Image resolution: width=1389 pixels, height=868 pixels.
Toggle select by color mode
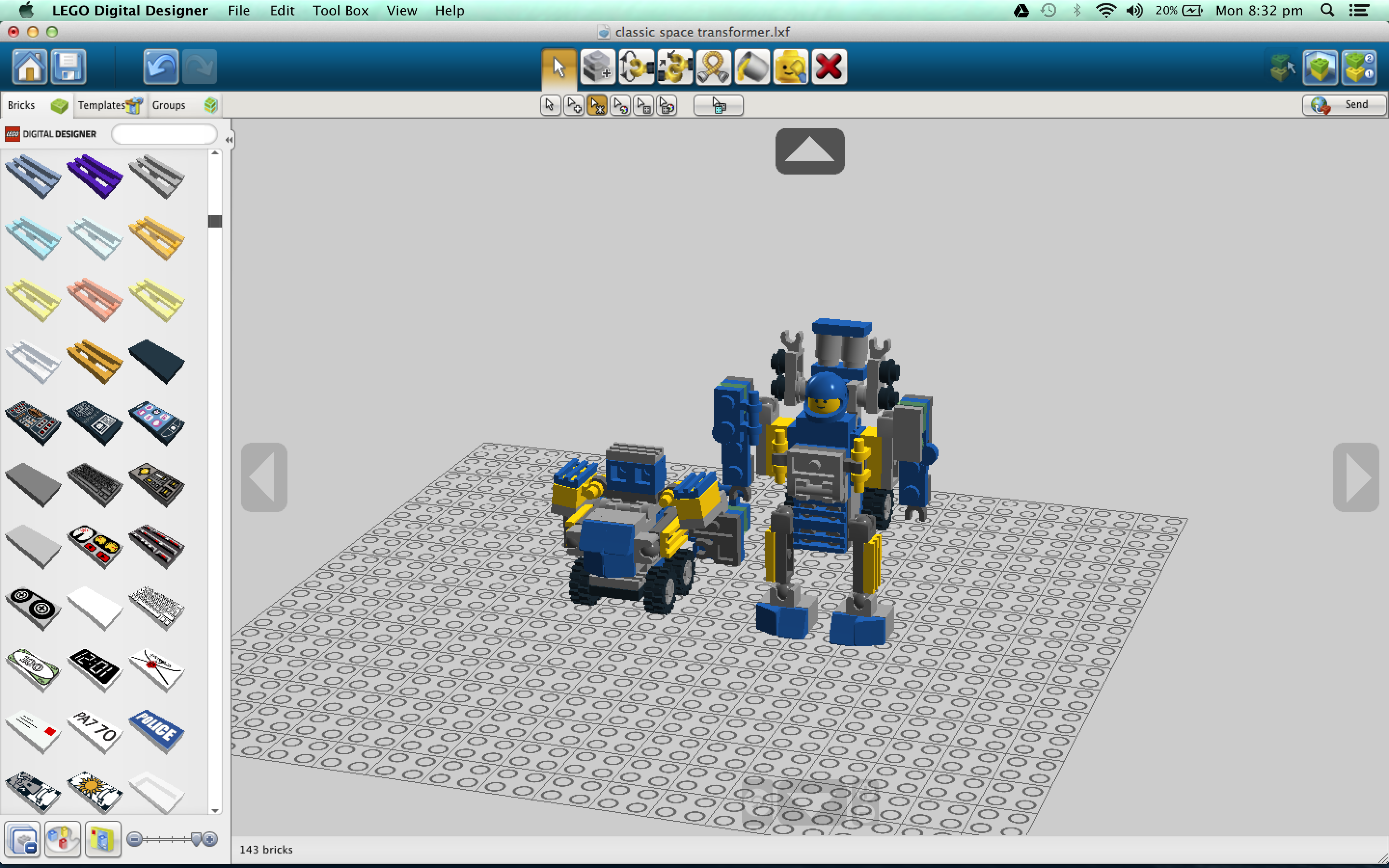pos(620,105)
